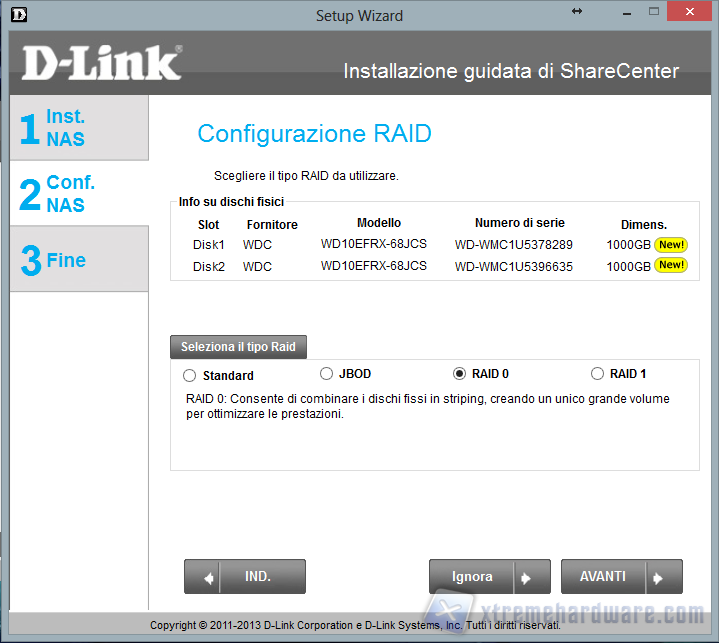Click the New! badge for Disk1
719x643 pixels.
[671, 244]
